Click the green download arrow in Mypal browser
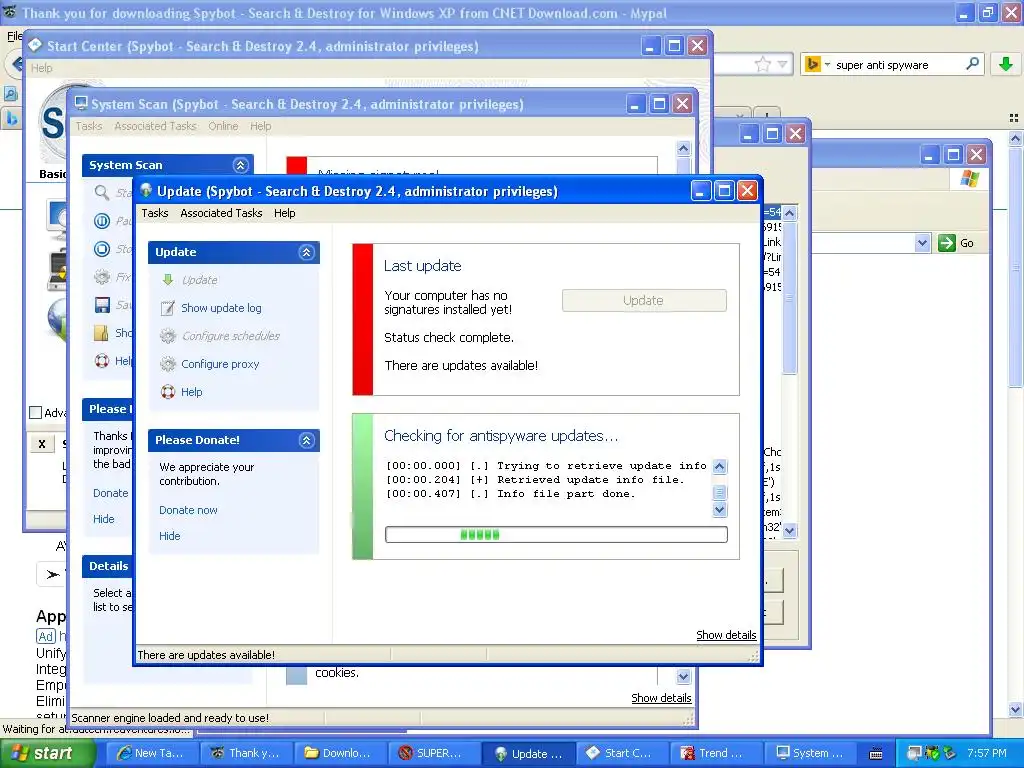Screen dimensions: 1024x768 [1006, 64]
